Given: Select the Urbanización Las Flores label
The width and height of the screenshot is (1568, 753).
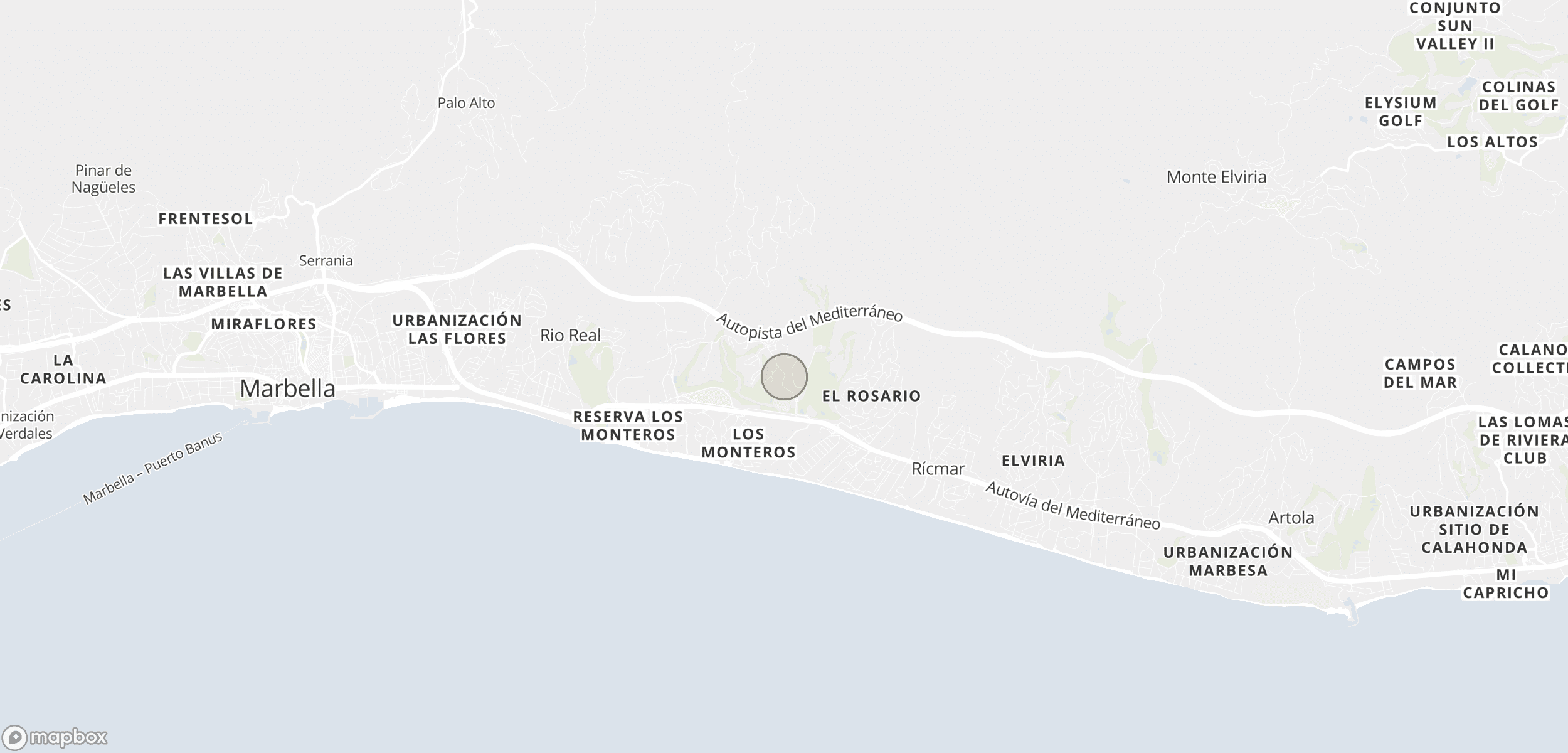Looking at the screenshot, I should pyautogui.click(x=457, y=329).
